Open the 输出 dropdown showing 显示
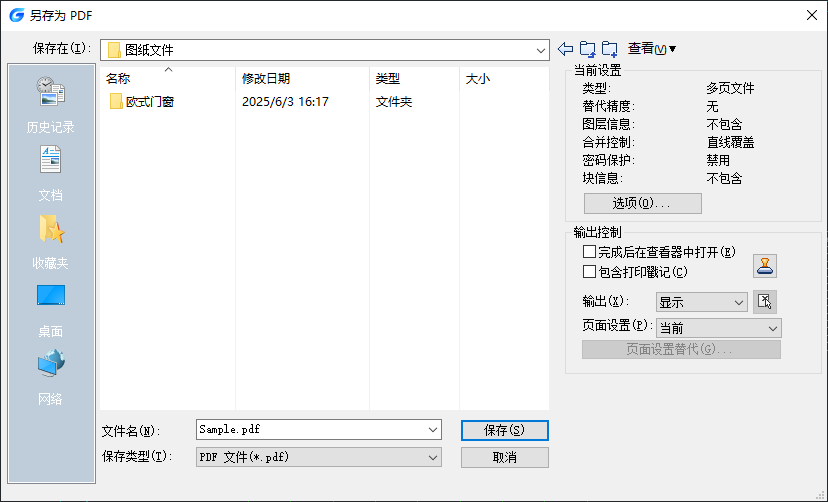 pyautogui.click(x=701, y=302)
